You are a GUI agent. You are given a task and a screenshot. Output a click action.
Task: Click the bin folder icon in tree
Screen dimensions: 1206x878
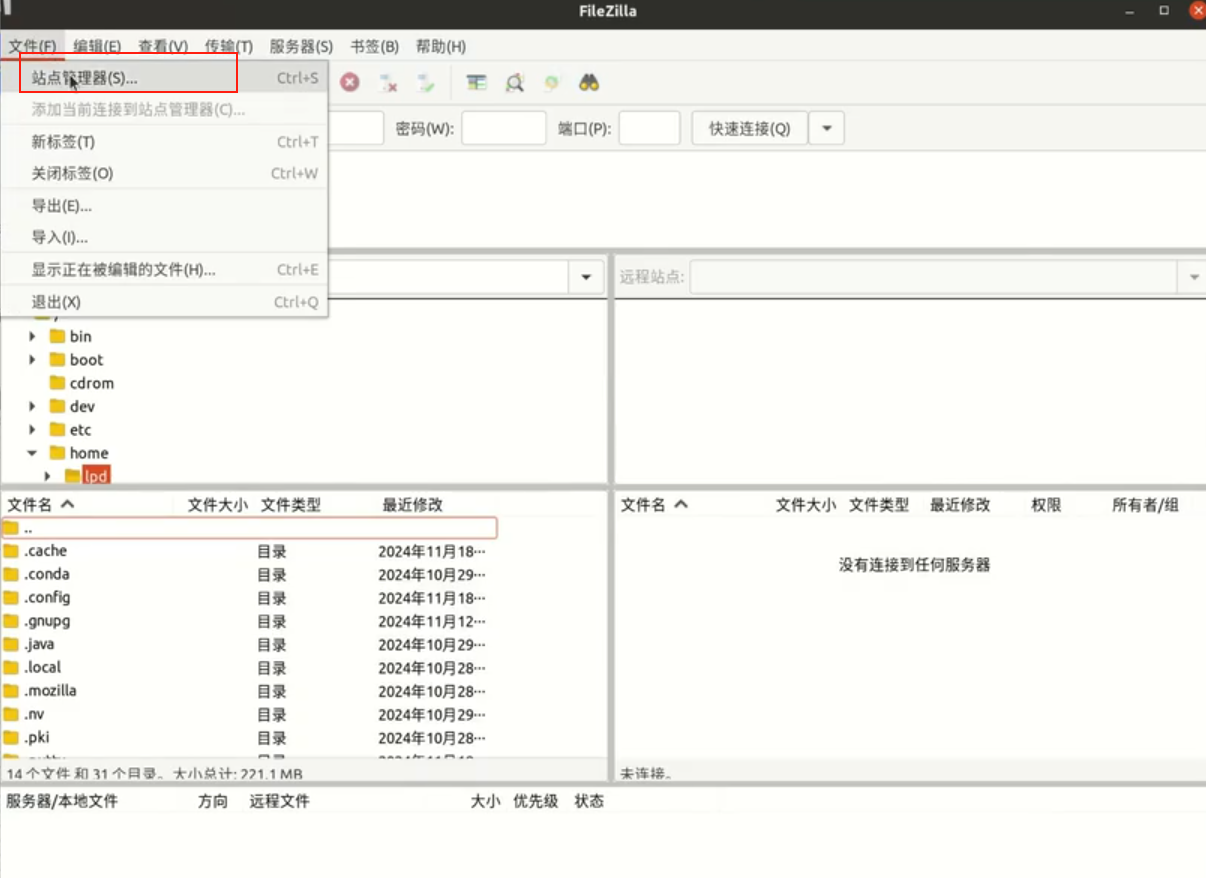[x=57, y=337]
